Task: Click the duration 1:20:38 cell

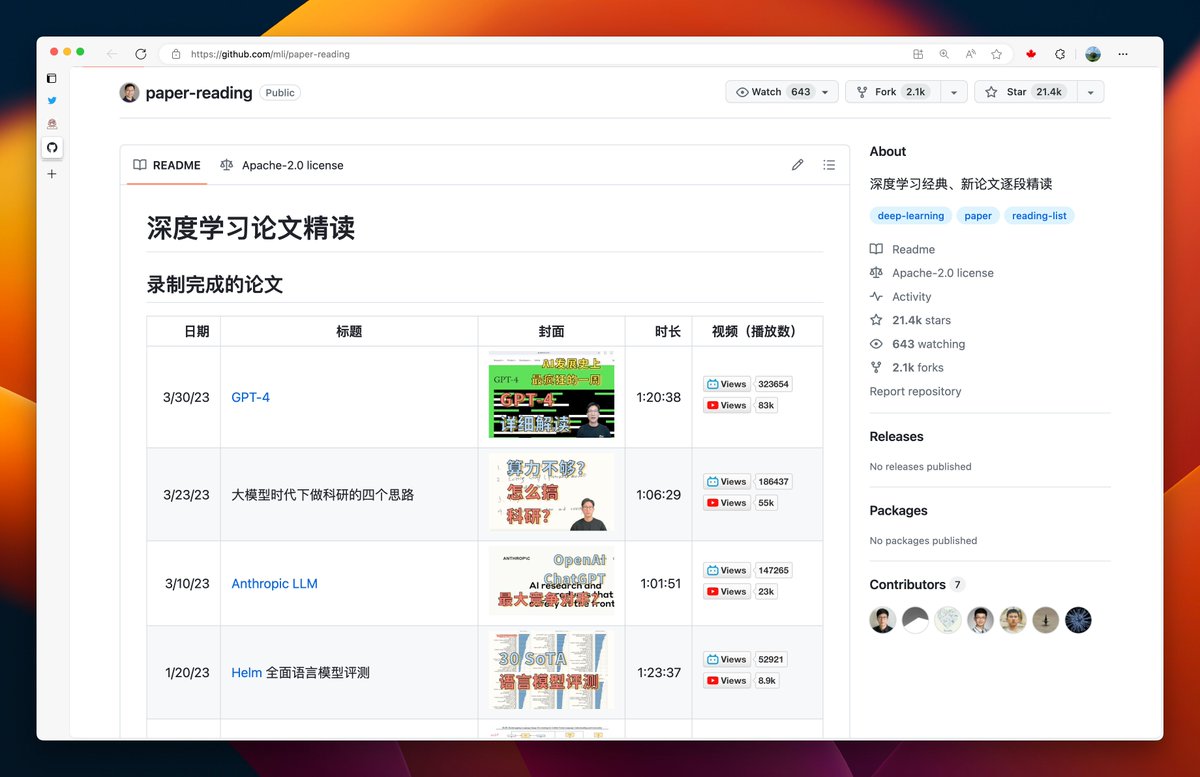Action: (659, 397)
